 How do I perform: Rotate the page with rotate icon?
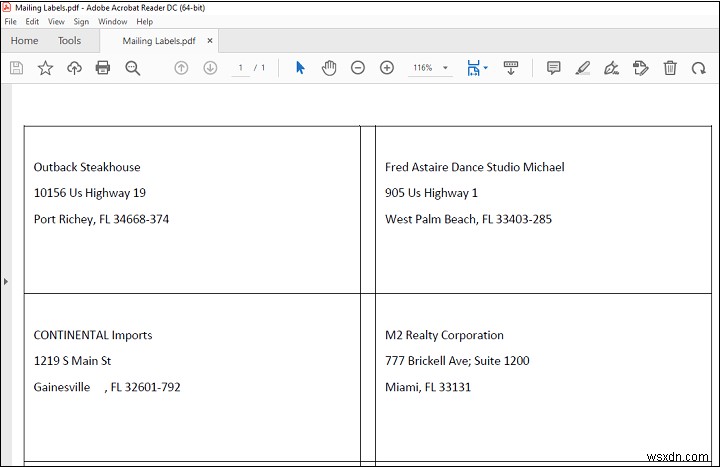click(x=699, y=68)
